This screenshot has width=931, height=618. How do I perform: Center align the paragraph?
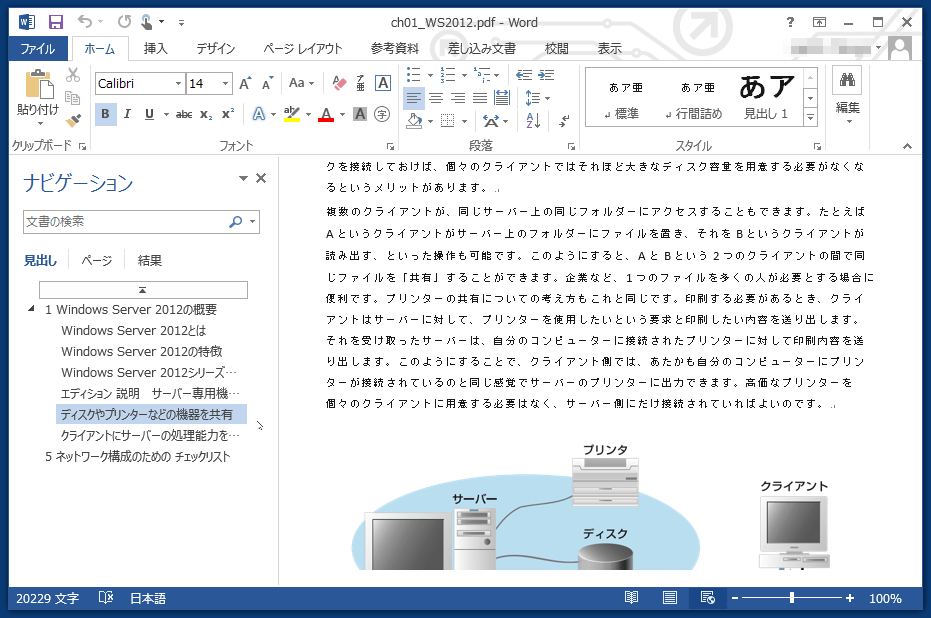click(436, 98)
